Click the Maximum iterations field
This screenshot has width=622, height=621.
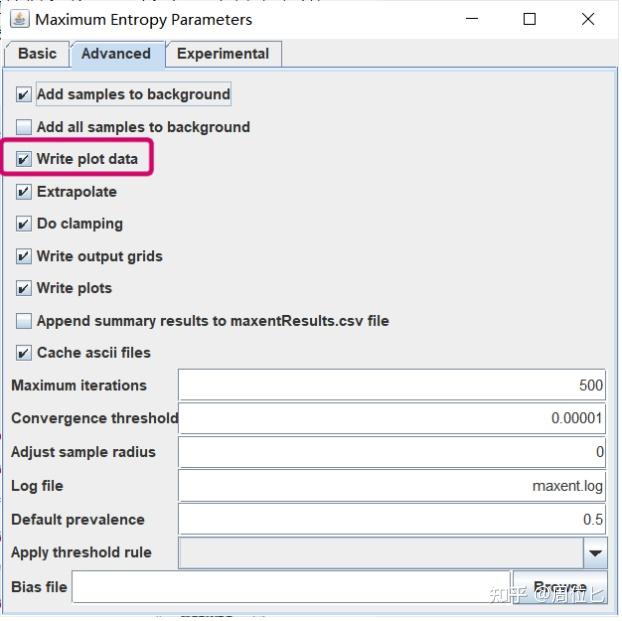(x=392, y=385)
